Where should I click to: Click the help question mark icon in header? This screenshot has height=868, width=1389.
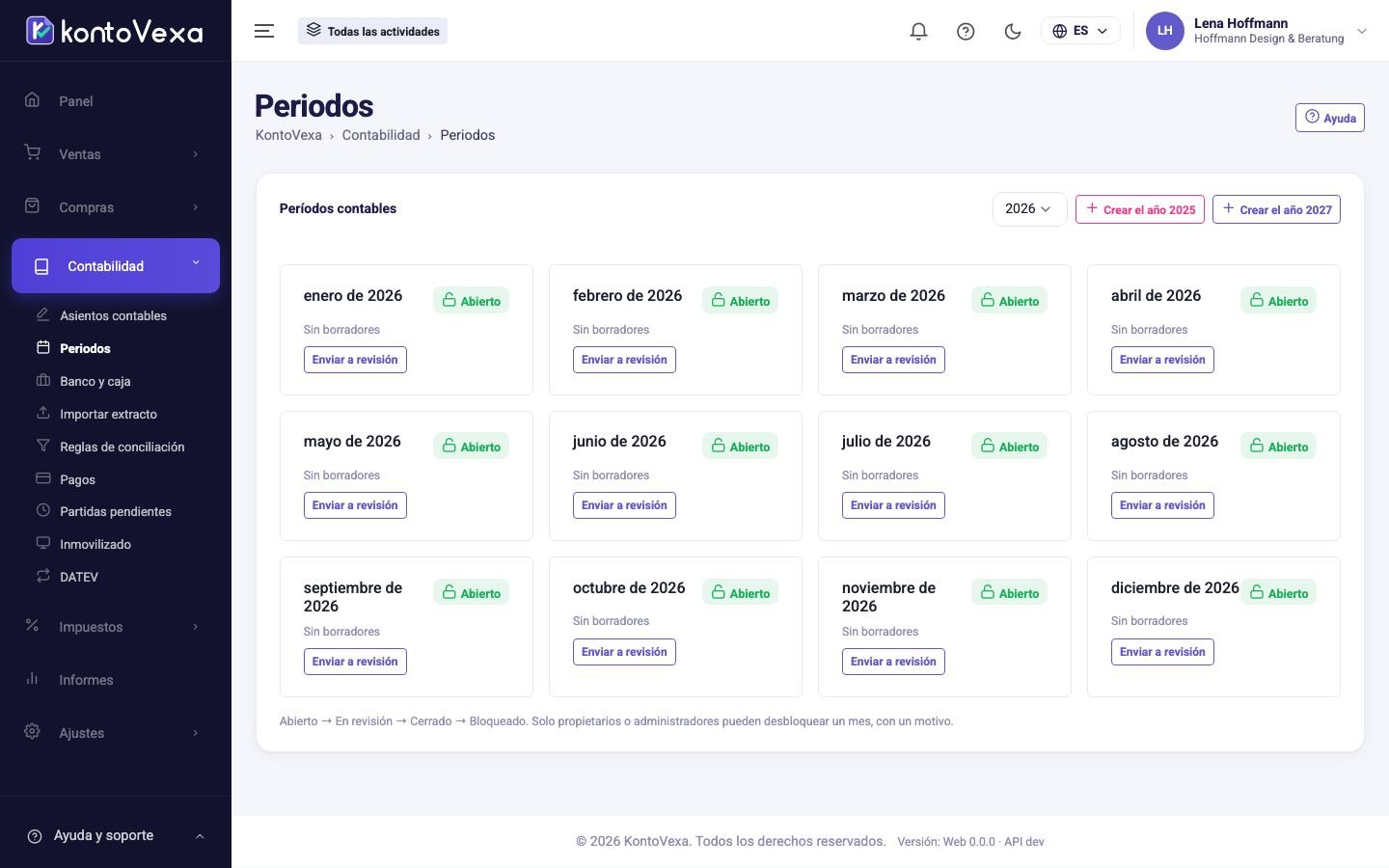966,31
